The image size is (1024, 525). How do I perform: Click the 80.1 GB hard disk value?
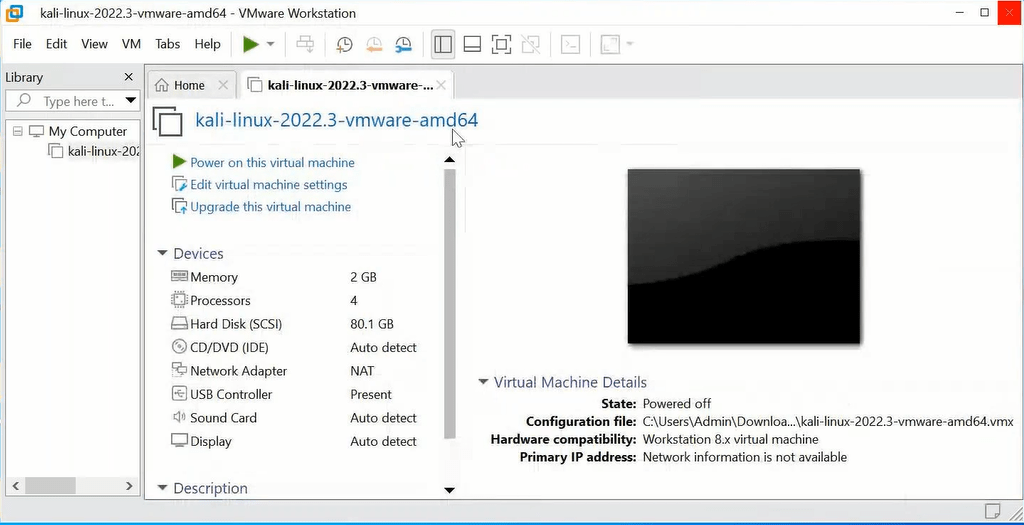372,324
